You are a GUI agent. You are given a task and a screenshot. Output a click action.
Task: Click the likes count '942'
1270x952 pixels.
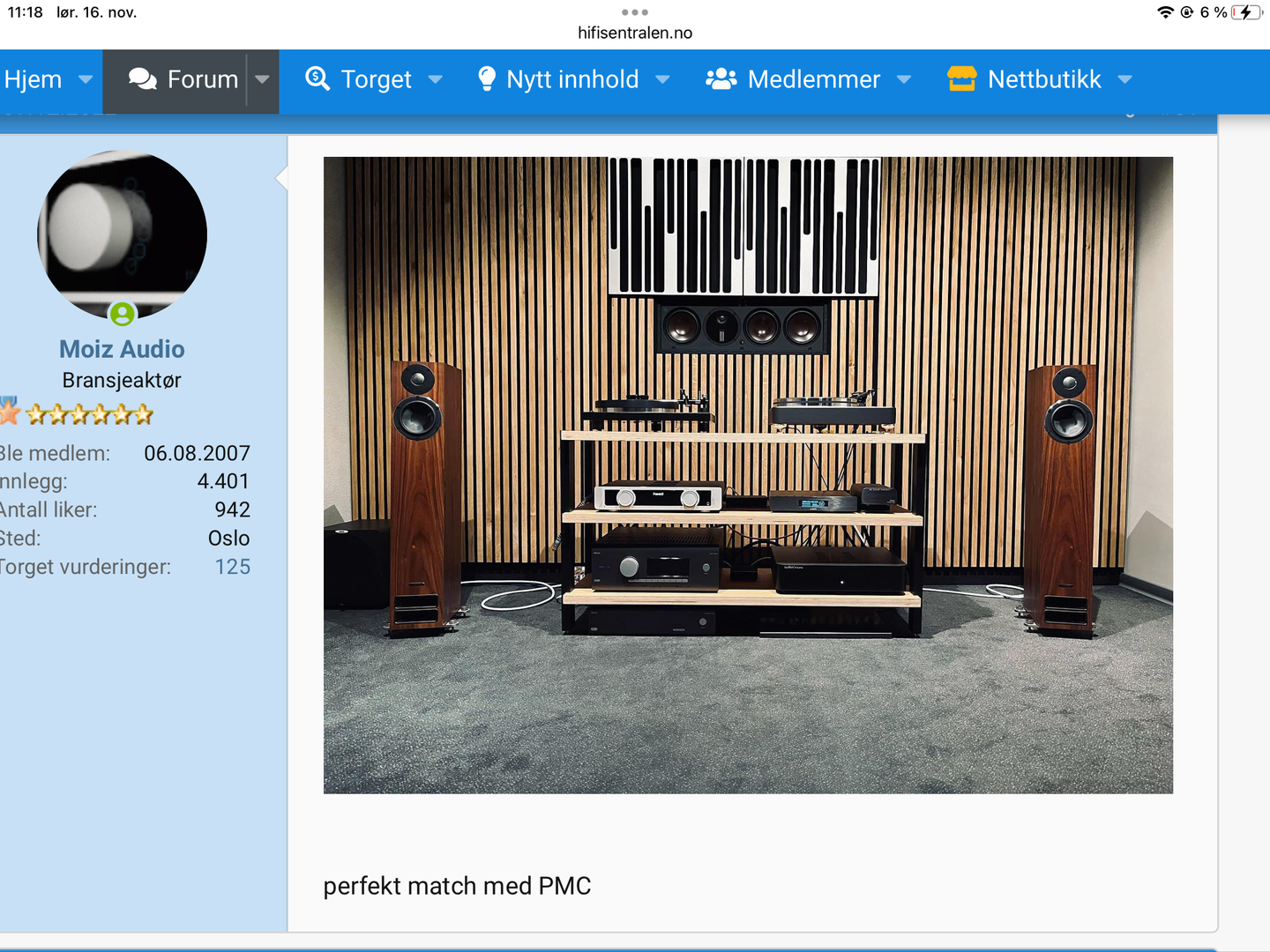[x=233, y=509]
